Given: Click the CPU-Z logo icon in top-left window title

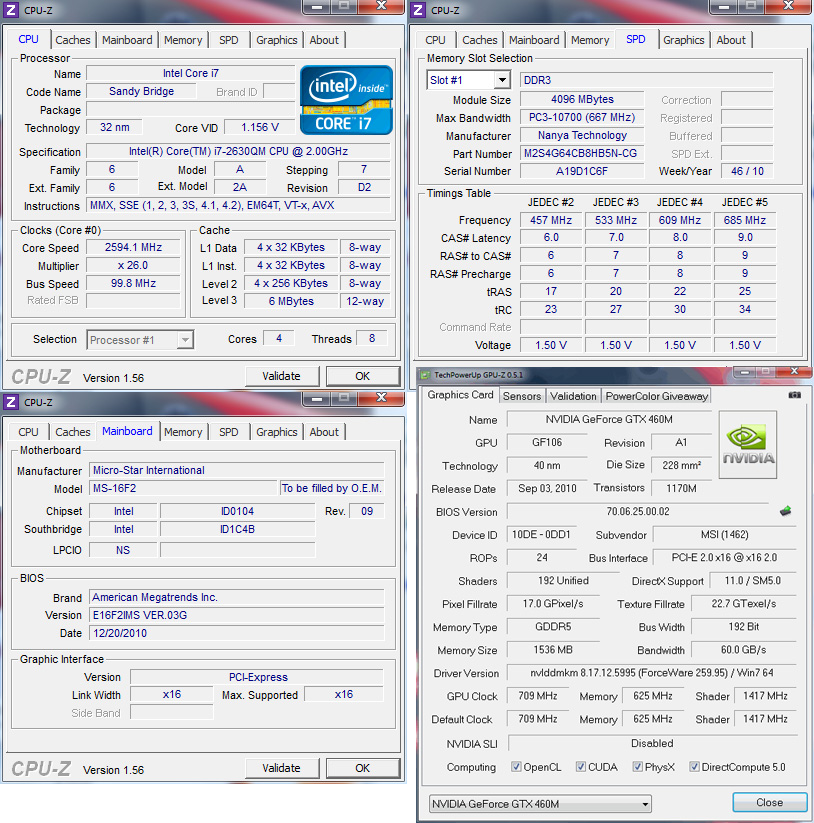Looking at the screenshot, I should coord(10,9).
